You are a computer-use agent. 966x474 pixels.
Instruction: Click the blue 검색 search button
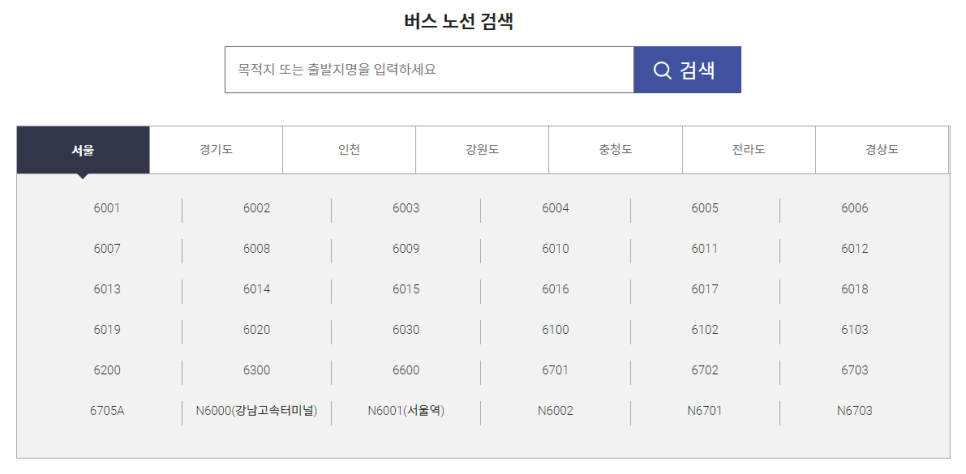click(686, 70)
